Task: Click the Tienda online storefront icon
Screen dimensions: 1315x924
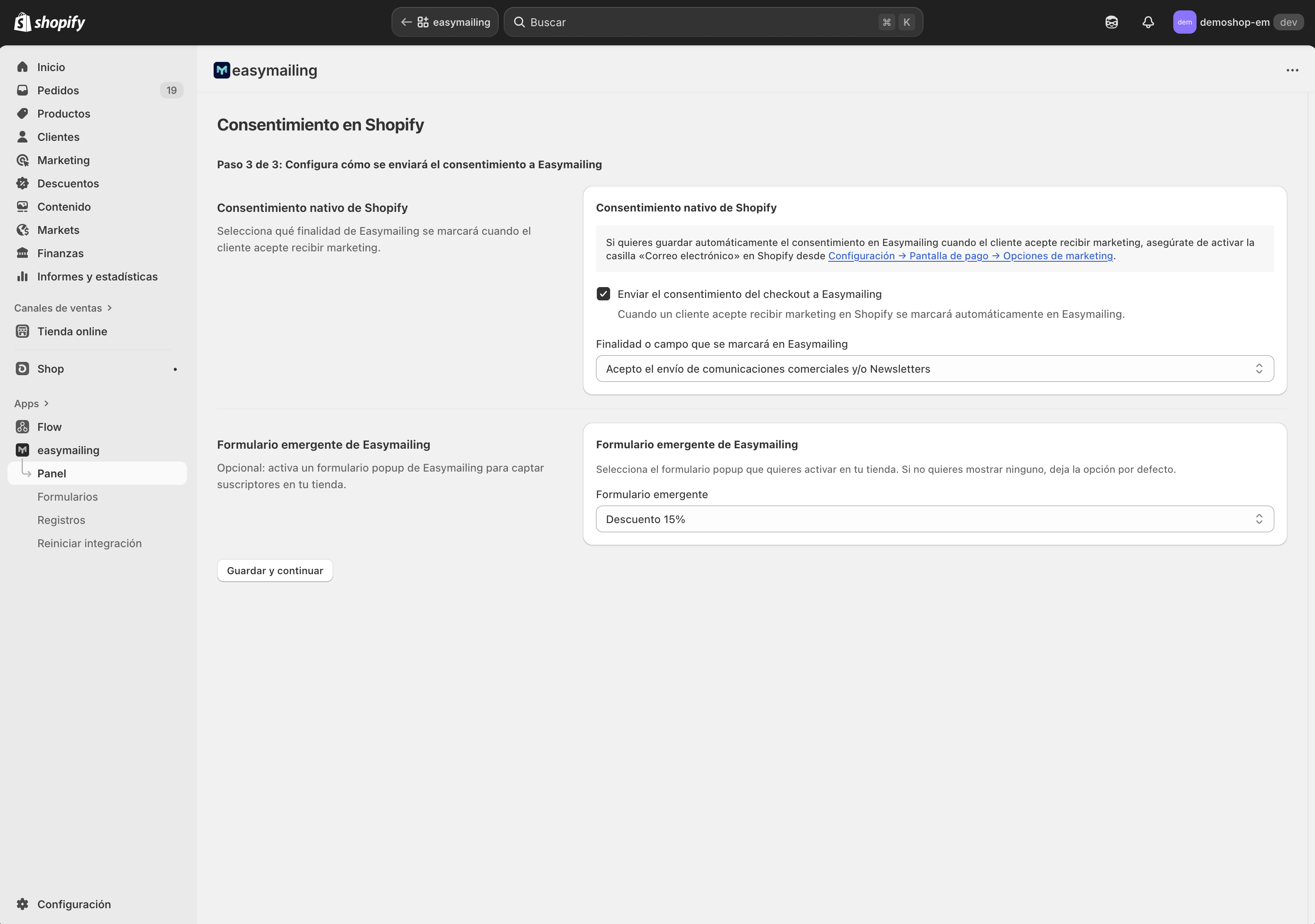Action: [22, 332]
